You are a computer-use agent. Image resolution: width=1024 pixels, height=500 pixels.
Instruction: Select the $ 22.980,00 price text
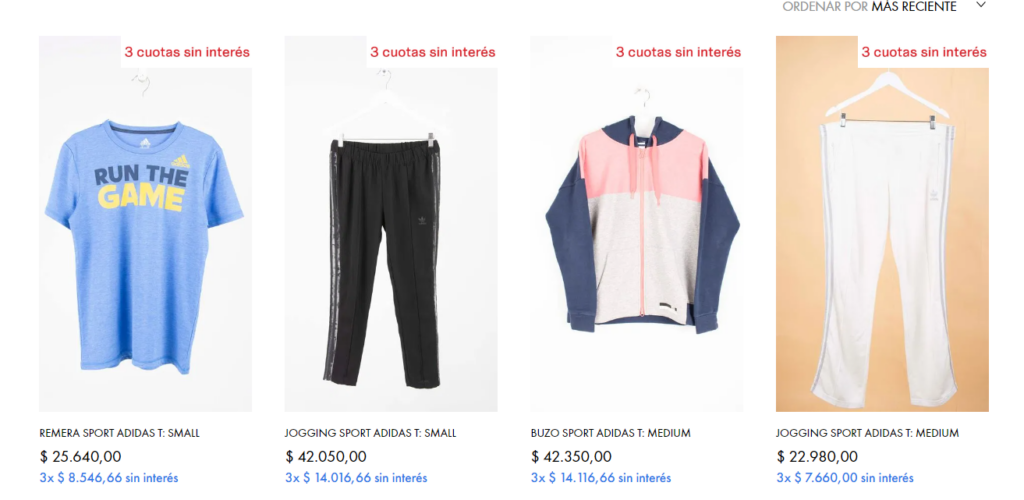[x=817, y=456]
